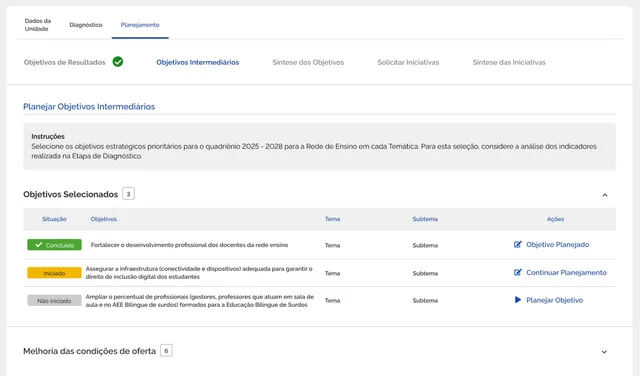The width and height of the screenshot is (640, 376).
Task: Click Subtema cell in the Assegurar row
Action: coord(425,273)
